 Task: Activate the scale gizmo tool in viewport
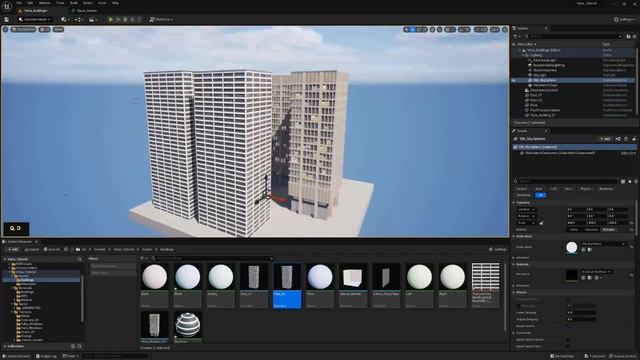[424, 29]
